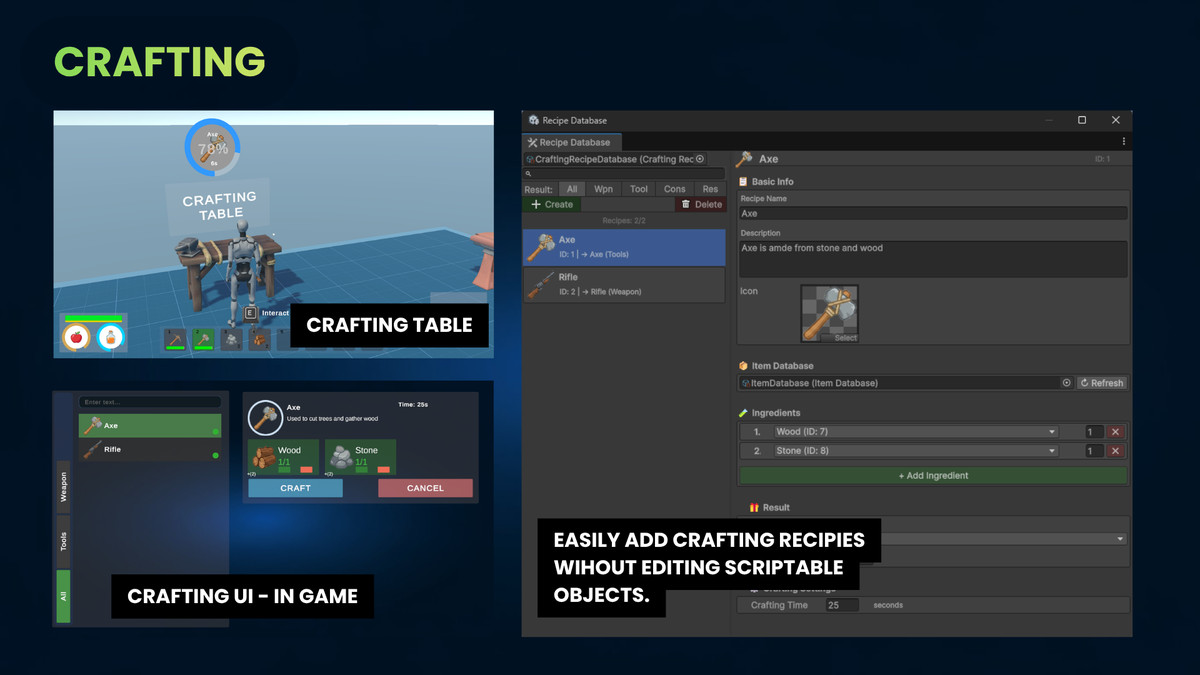Click the 'Time: 25s' label

click(x=413, y=405)
